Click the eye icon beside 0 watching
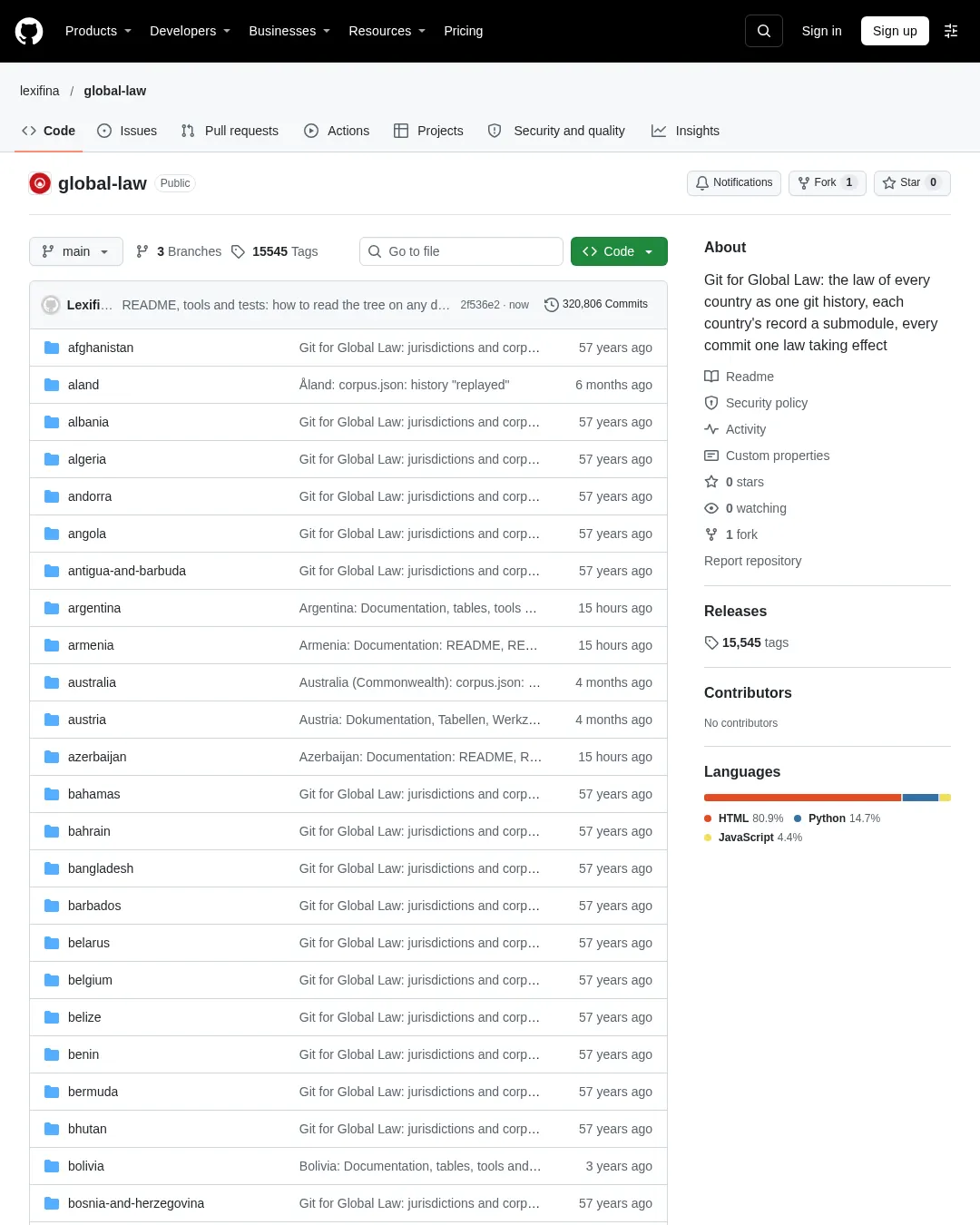Viewport: 980px width, 1225px height. (x=711, y=508)
